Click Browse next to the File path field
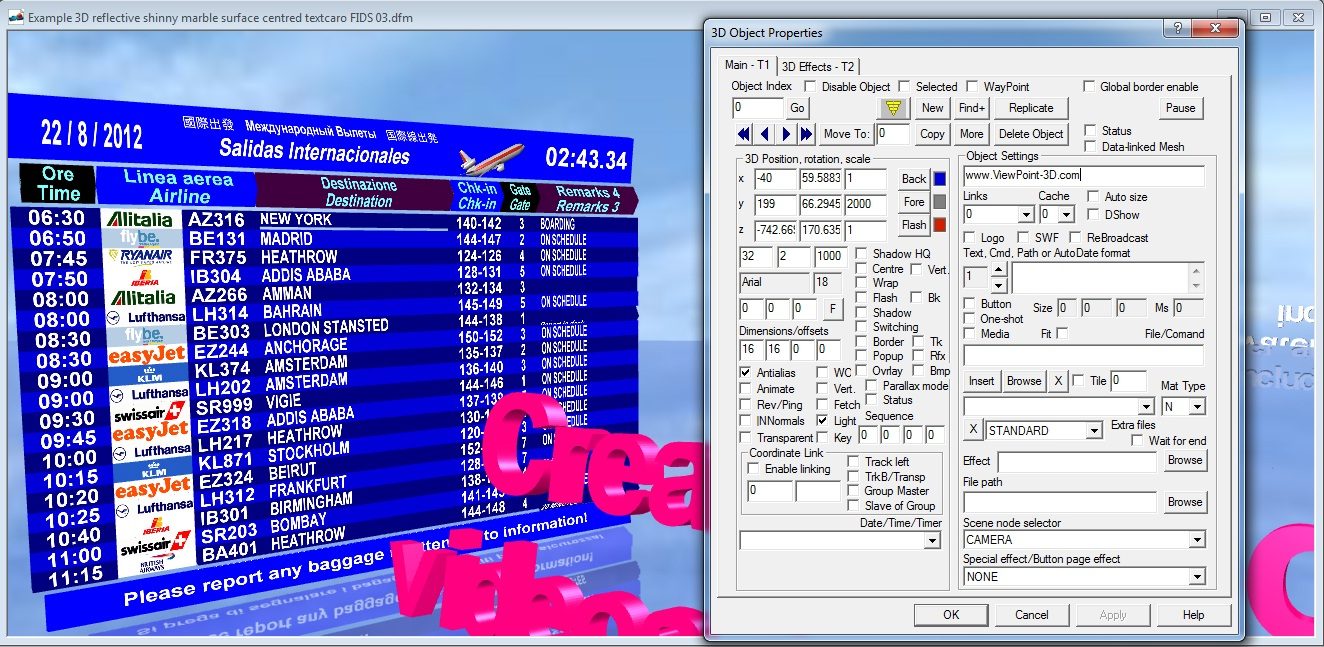Screen dimensions: 1324x647 click(1185, 502)
